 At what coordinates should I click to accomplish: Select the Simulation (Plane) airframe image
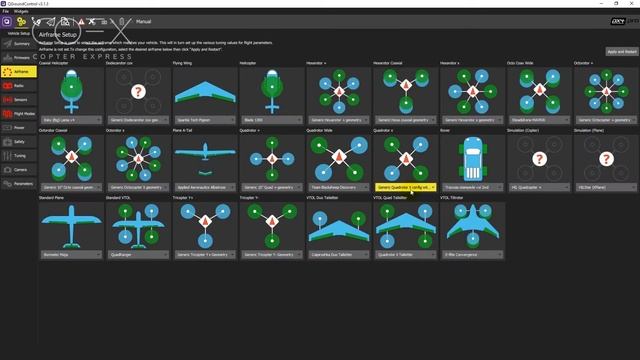pyautogui.click(x=606, y=159)
